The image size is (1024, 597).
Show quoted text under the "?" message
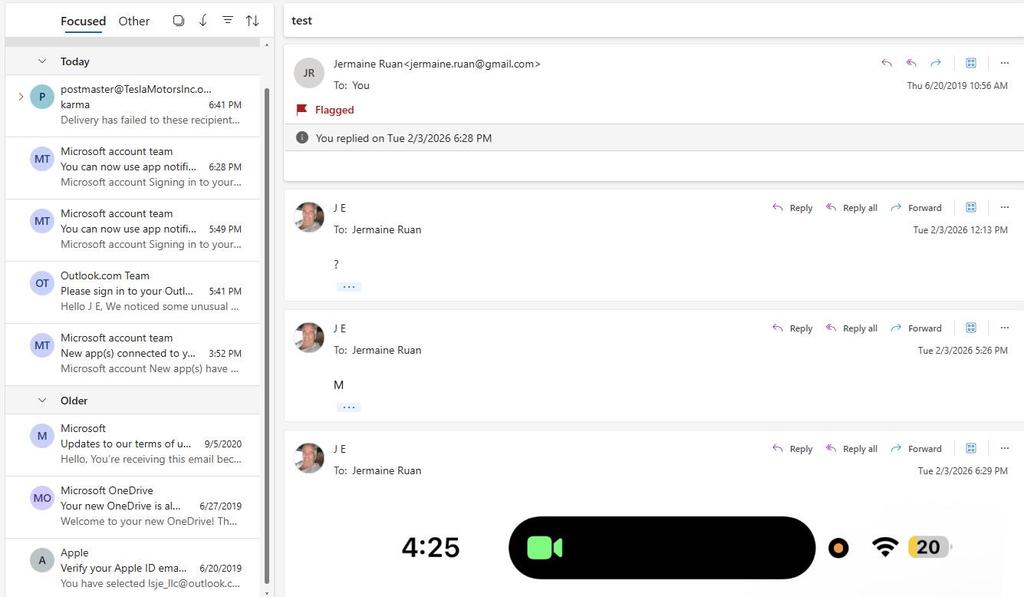pos(348,287)
